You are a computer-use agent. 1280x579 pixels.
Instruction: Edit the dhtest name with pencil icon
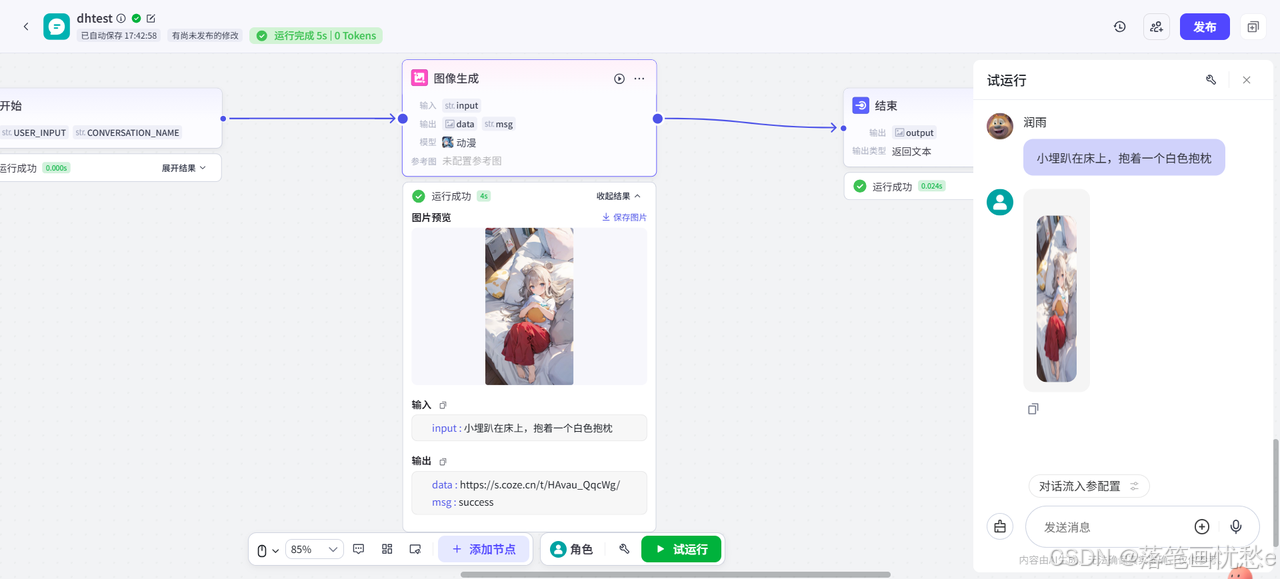tap(151, 18)
